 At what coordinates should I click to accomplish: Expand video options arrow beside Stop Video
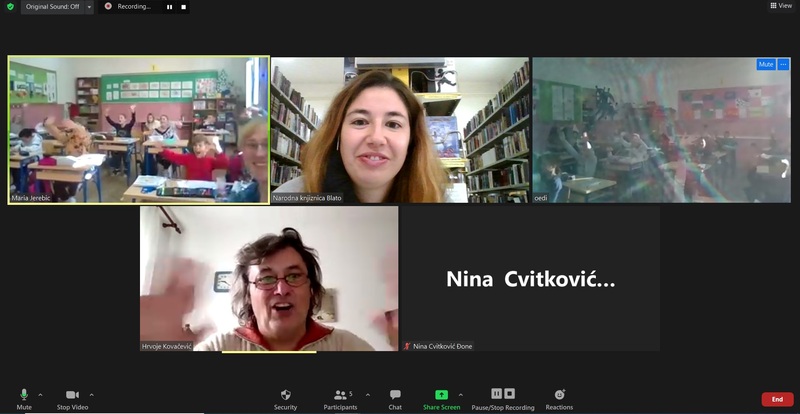pos(92,394)
